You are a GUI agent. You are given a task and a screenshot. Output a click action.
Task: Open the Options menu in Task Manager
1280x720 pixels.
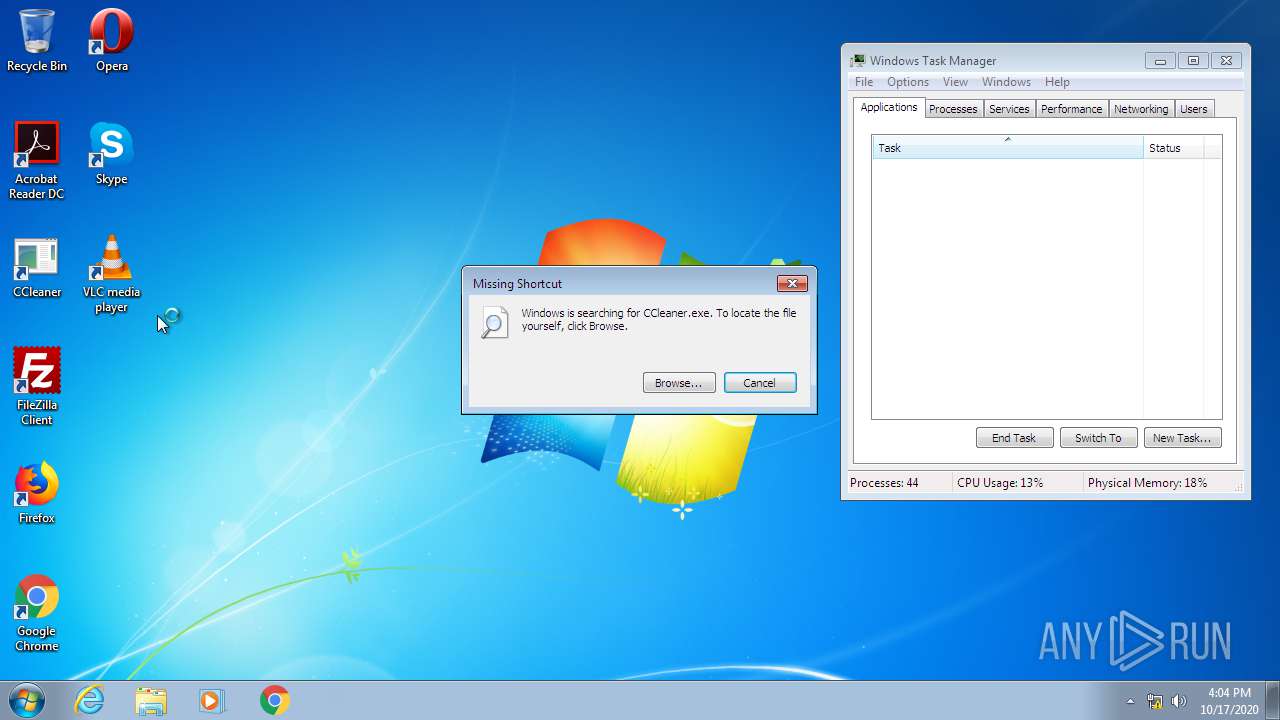click(908, 82)
